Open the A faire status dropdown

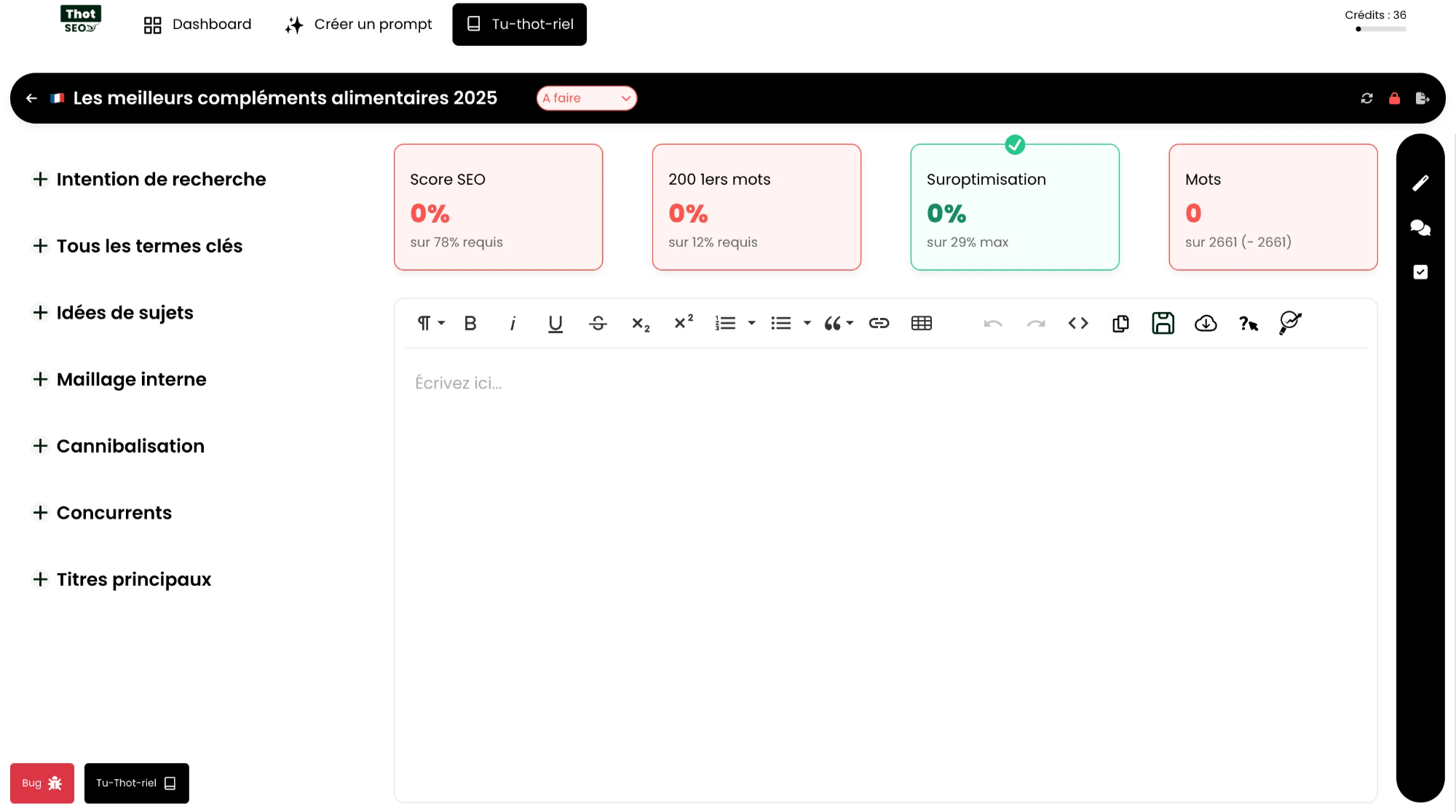click(x=586, y=98)
